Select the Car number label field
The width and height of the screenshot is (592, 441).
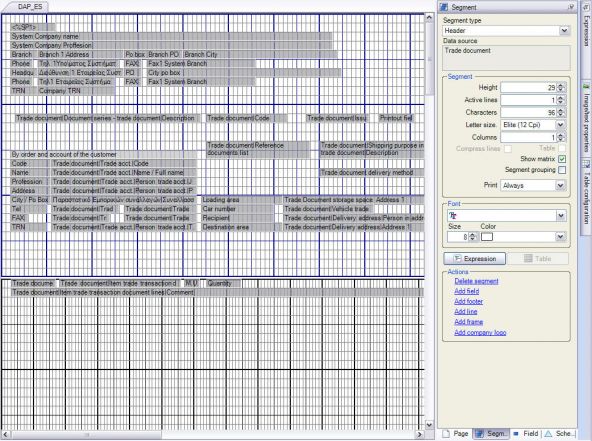[x=238, y=209]
